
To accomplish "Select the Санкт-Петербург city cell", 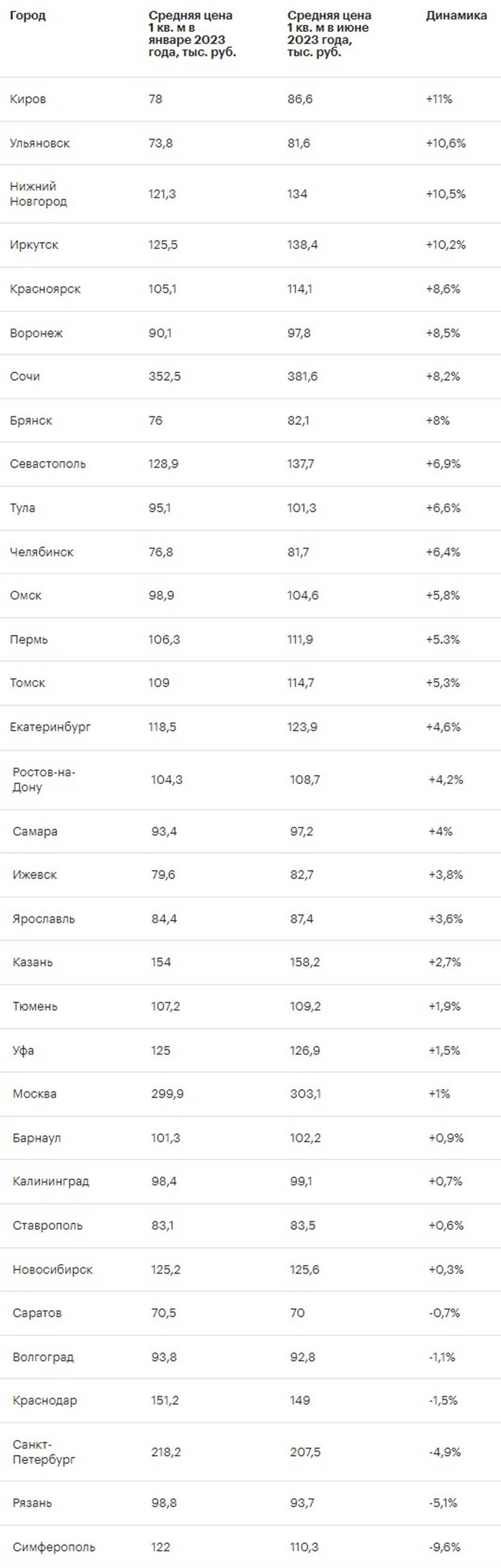I will [x=44, y=1452].
